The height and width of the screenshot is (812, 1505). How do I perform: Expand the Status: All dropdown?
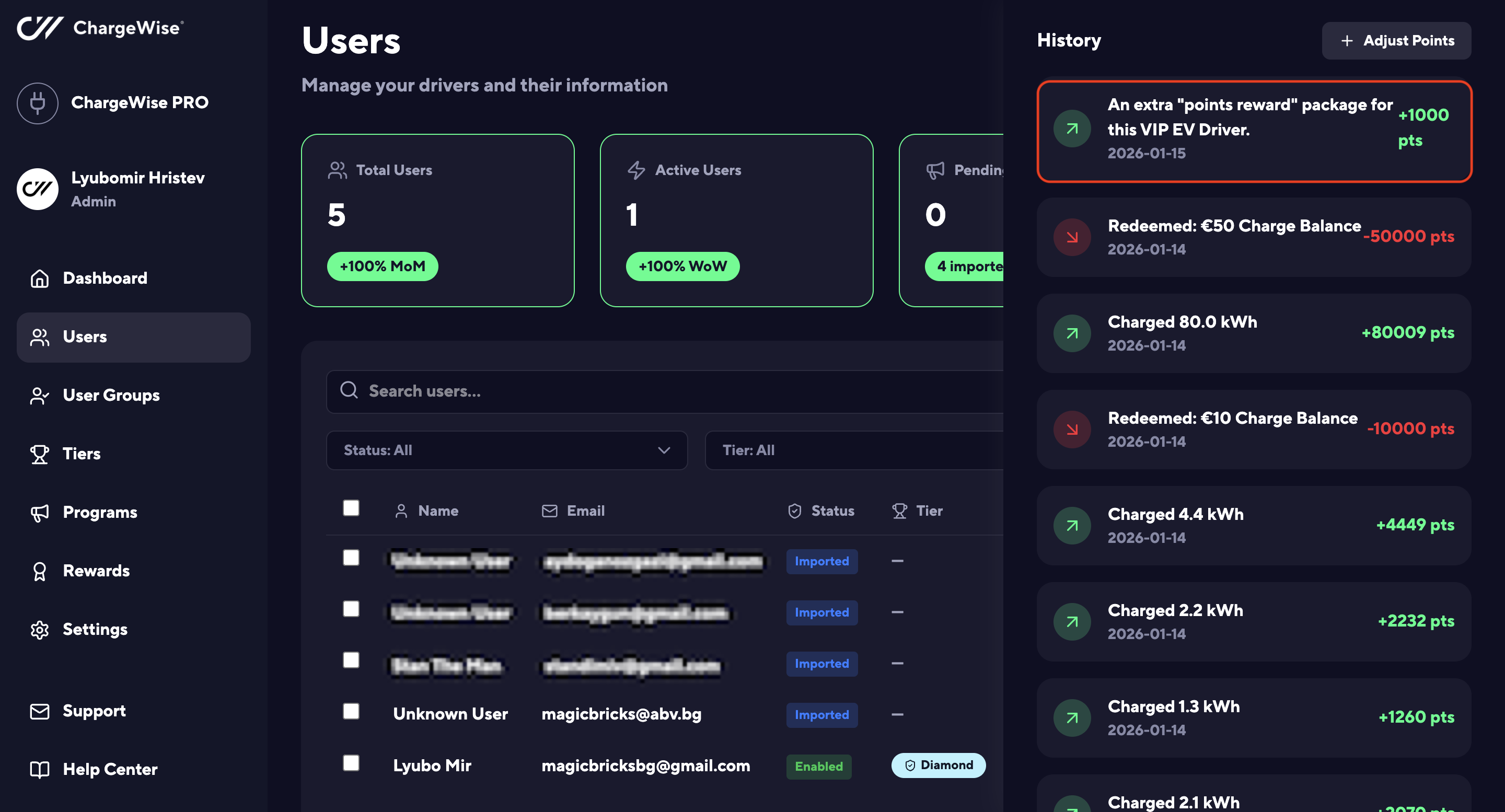506,450
